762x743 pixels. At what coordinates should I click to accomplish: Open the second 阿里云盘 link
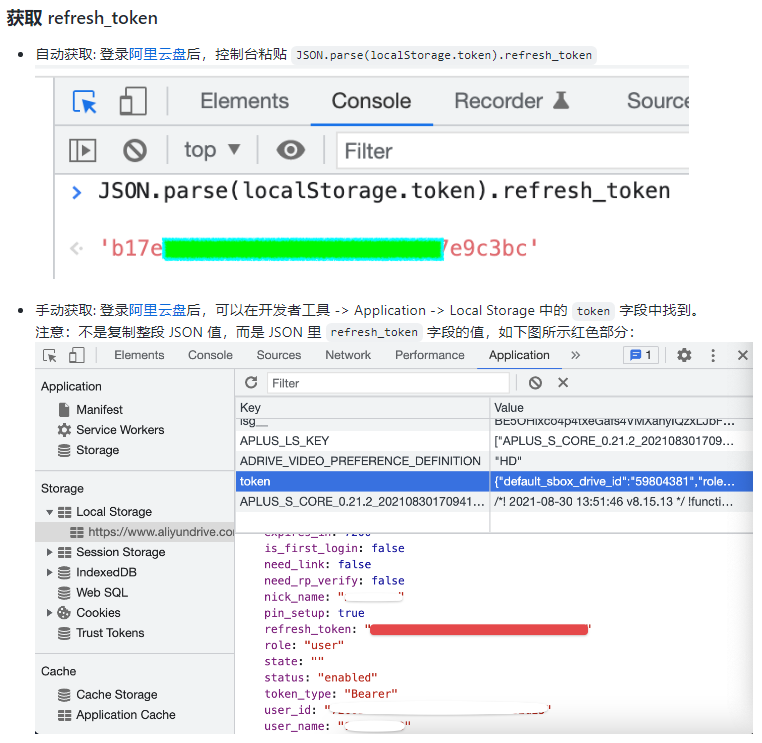[x=157, y=310]
